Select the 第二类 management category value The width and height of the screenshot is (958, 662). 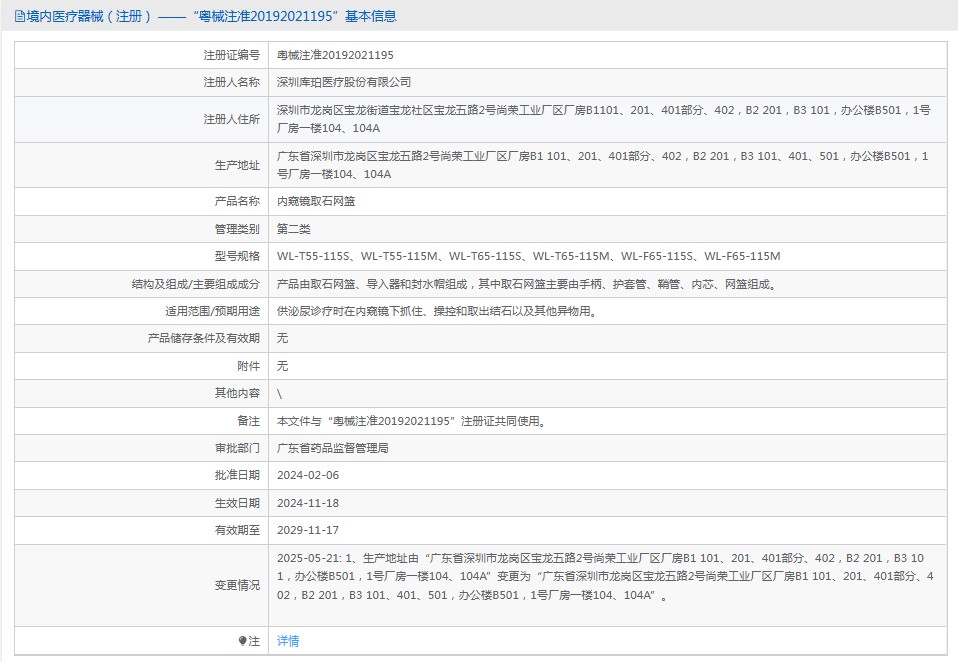click(x=294, y=229)
